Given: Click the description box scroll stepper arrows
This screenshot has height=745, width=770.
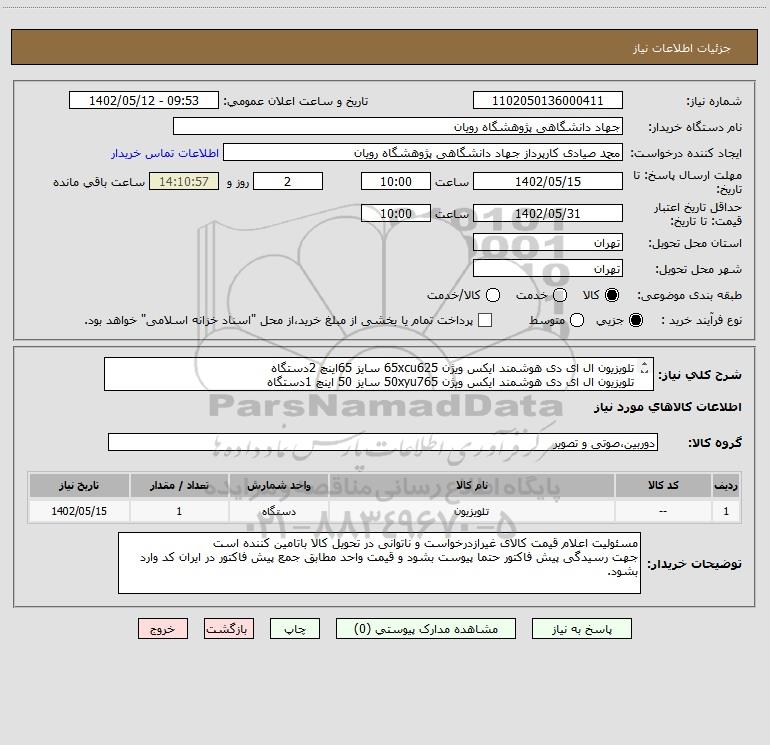Looking at the screenshot, I should [x=645, y=367].
